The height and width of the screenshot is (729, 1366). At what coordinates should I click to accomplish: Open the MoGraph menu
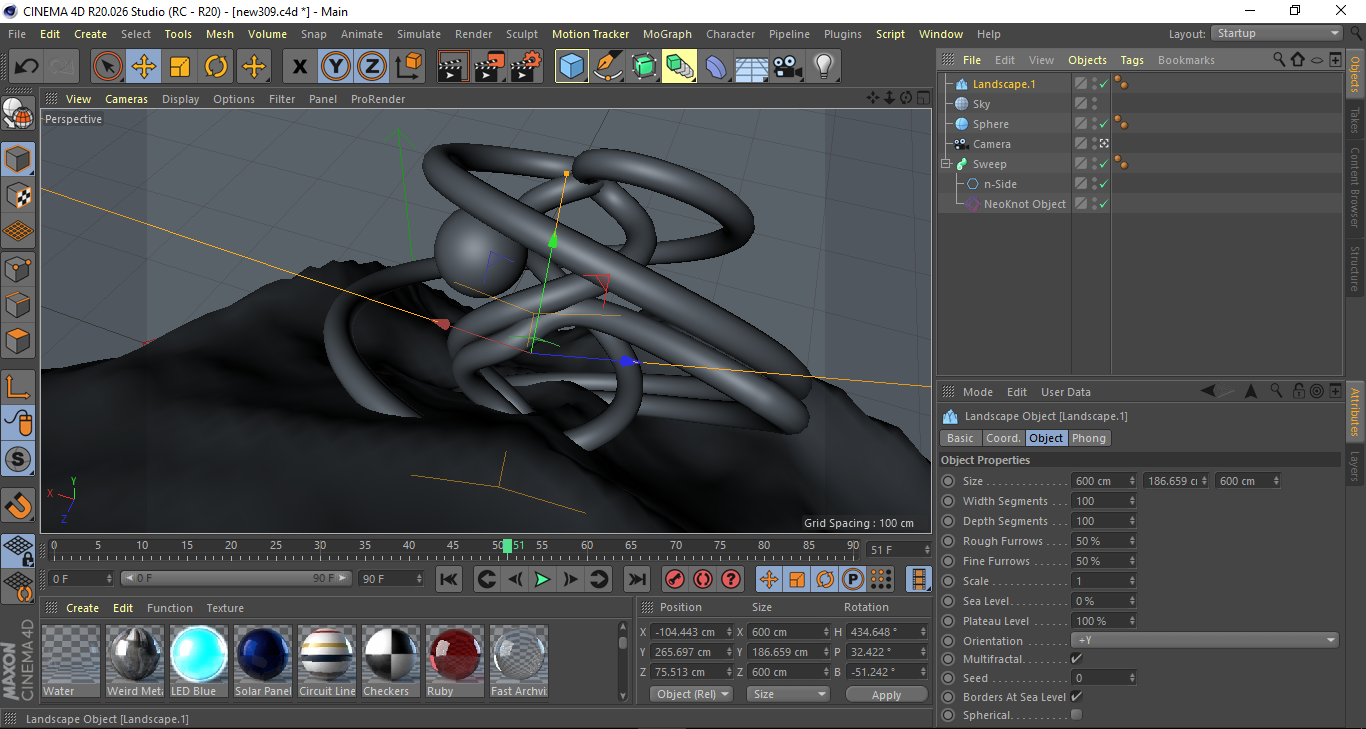click(667, 34)
